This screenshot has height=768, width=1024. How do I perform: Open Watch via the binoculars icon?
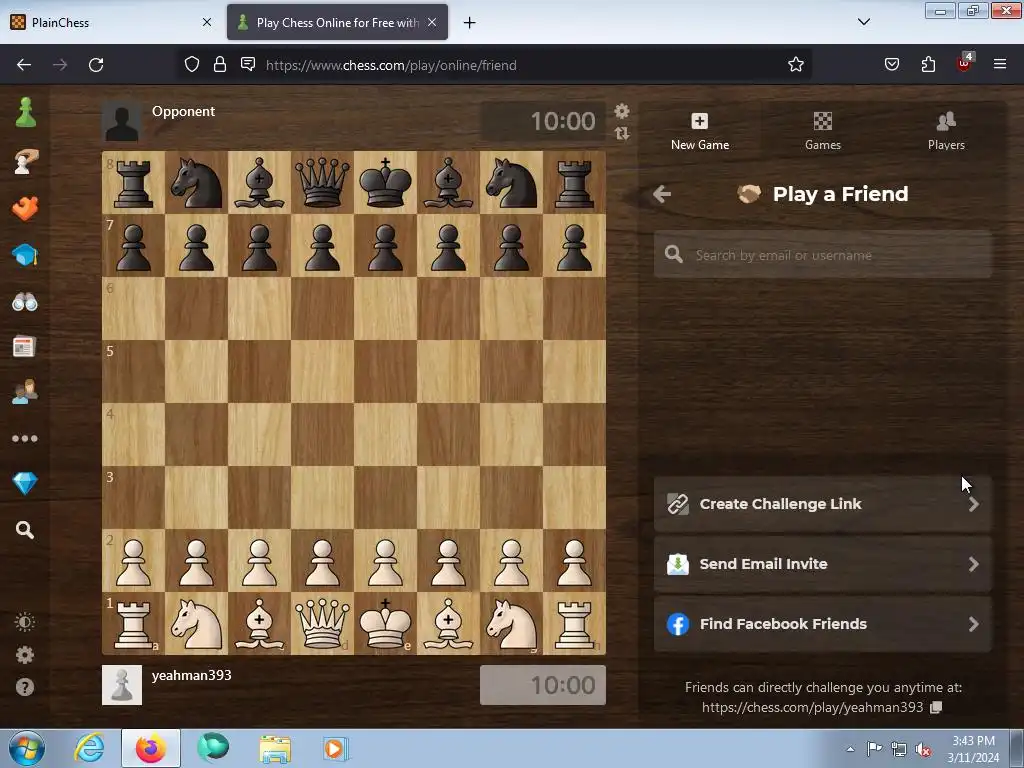pos(25,302)
